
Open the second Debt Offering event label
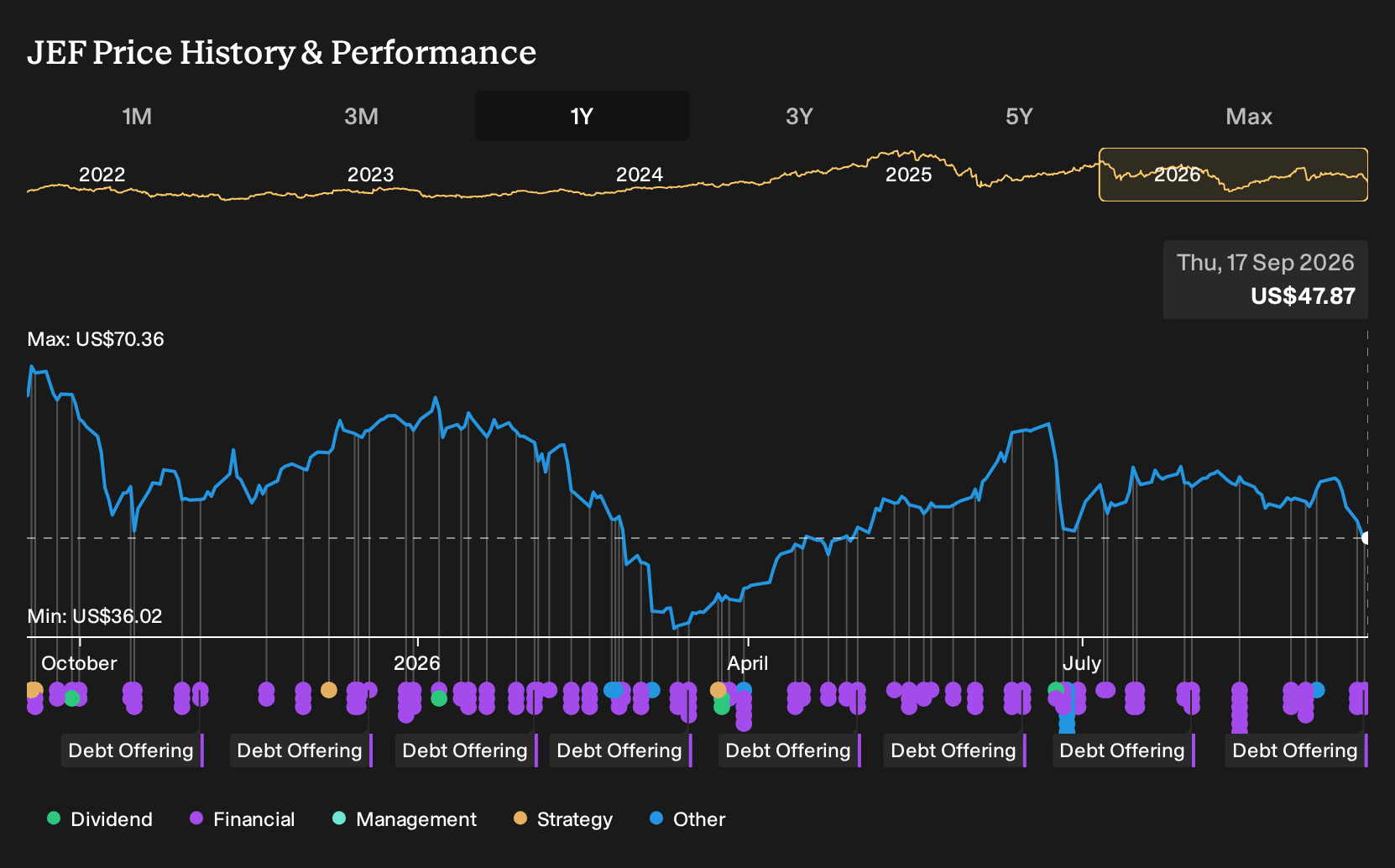click(301, 750)
